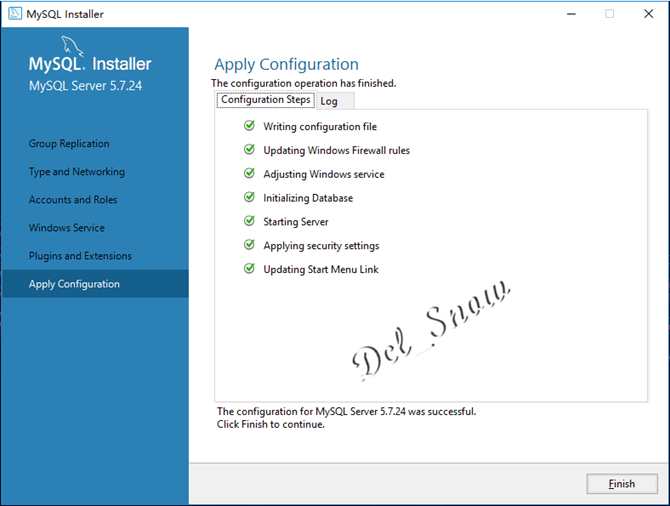Click green check beside Adjusting Windows service
Viewport: 670px width, 506px height.
[249, 174]
